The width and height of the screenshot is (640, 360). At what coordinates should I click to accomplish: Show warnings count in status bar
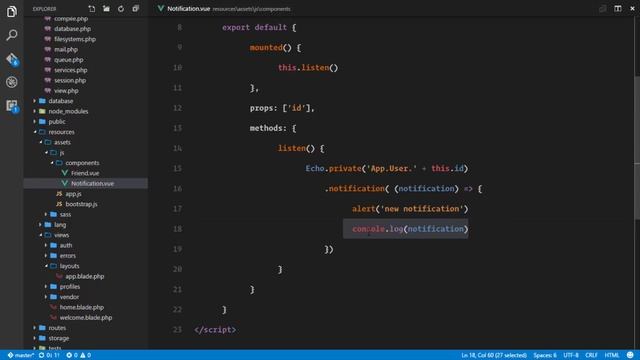click(86, 355)
